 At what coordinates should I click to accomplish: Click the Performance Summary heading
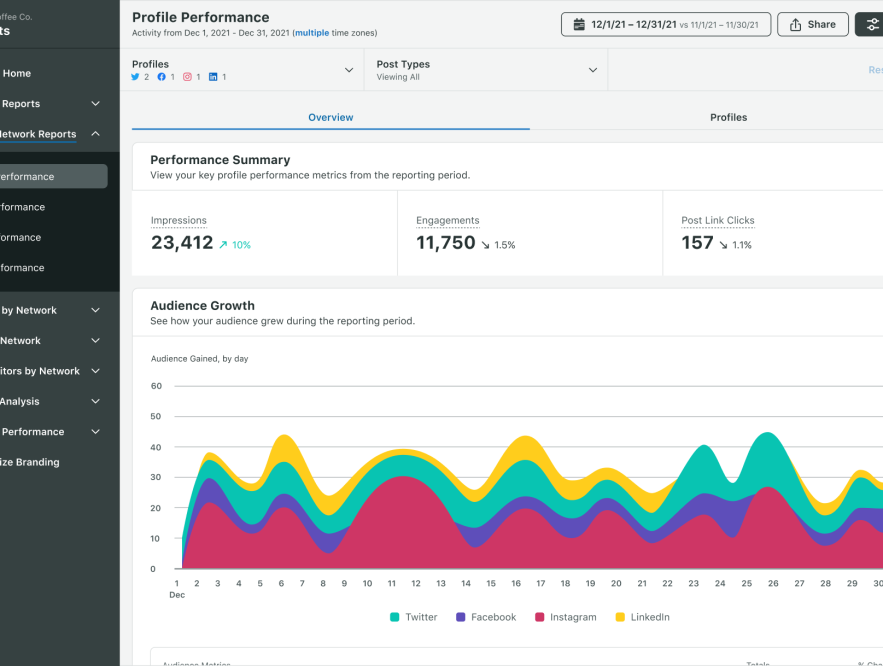pos(220,160)
